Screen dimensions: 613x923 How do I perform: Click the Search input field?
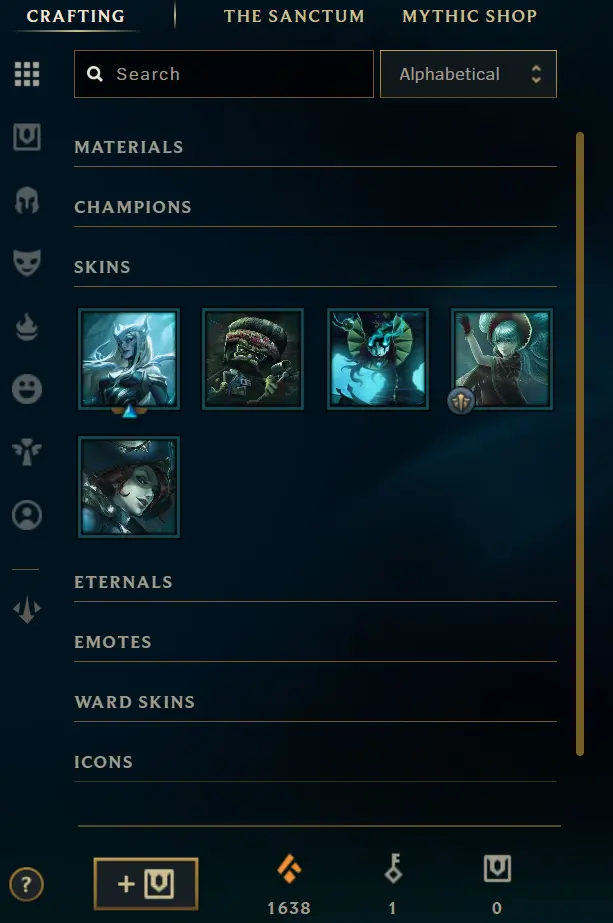pyautogui.click(x=224, y=74)
